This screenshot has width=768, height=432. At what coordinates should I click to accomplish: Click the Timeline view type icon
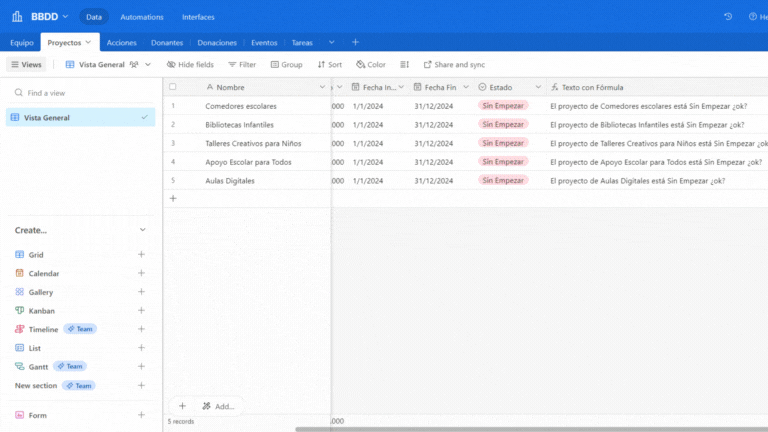(20, 329)
